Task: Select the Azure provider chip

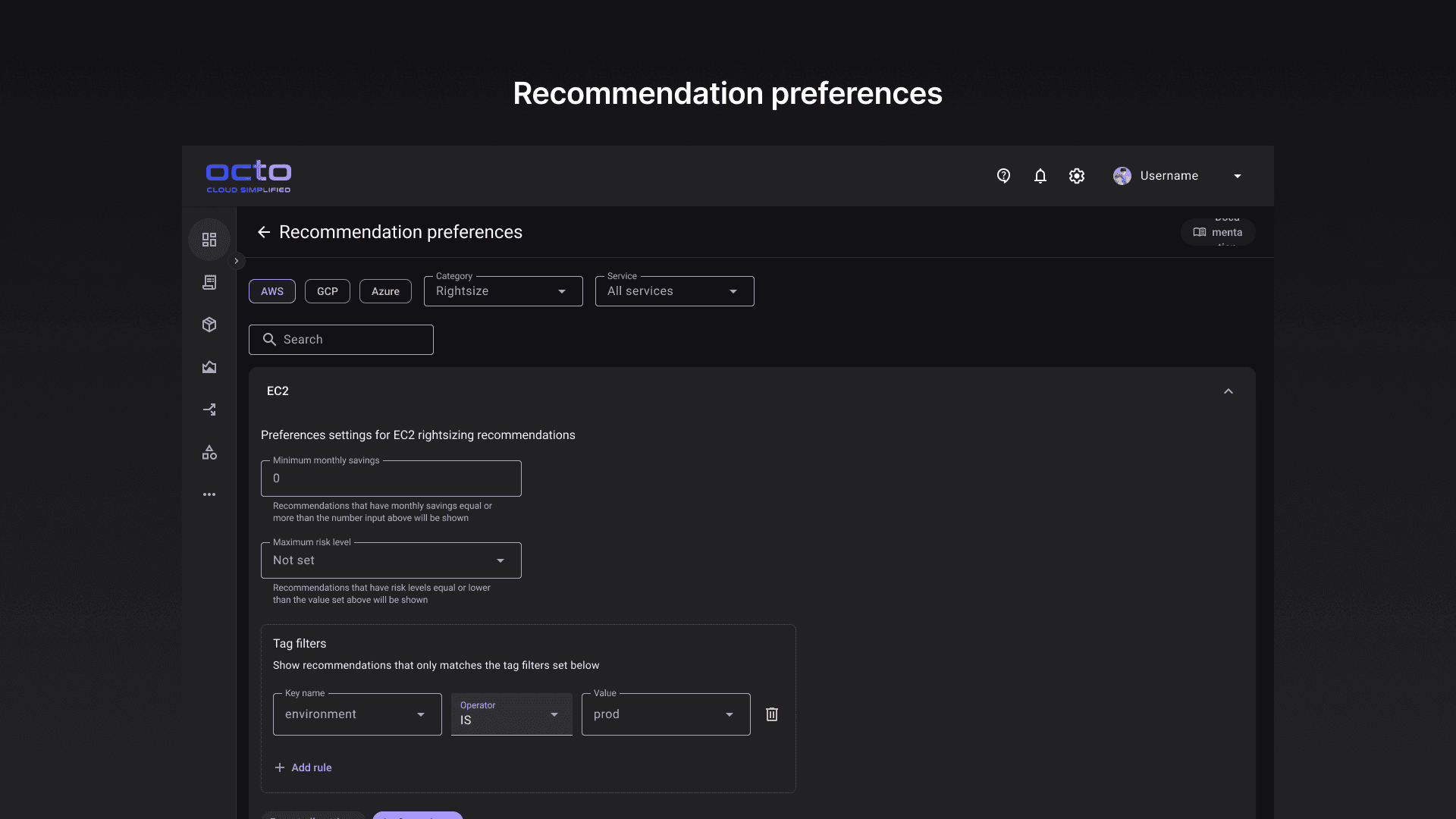Action: (385, 291)
